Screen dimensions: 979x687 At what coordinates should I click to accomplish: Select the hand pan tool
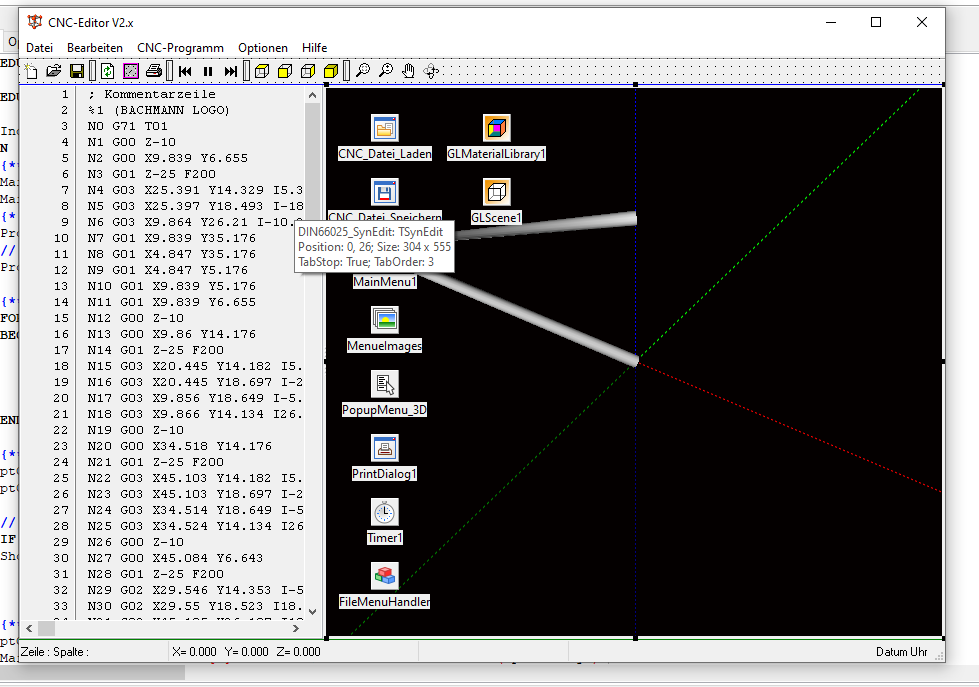(x=408, y=71)
